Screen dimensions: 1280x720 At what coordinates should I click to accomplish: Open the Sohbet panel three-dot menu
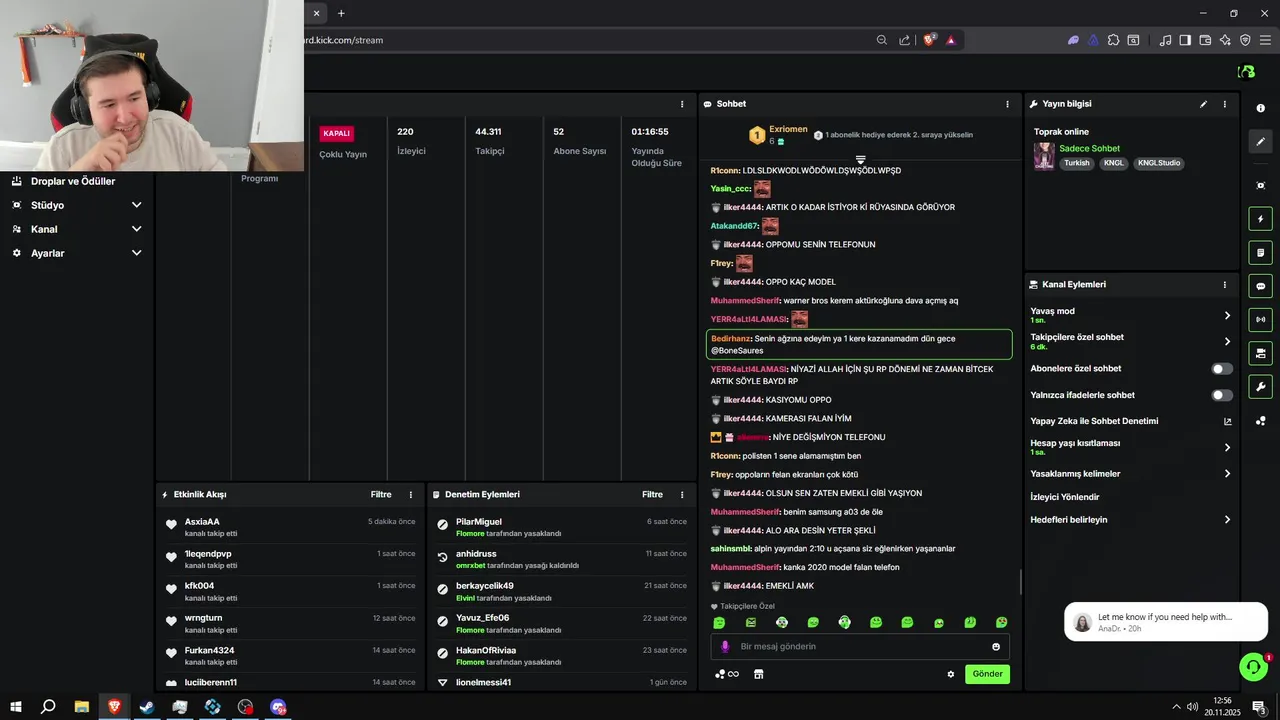[1007, 104]
